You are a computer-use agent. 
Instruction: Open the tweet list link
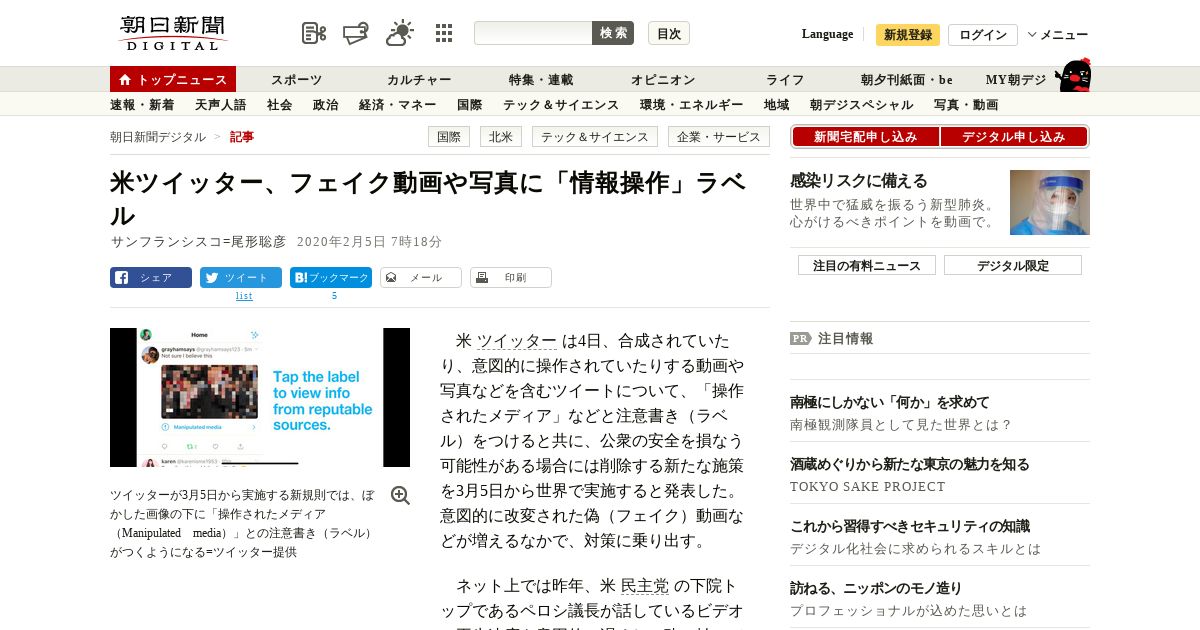(244, 296)
